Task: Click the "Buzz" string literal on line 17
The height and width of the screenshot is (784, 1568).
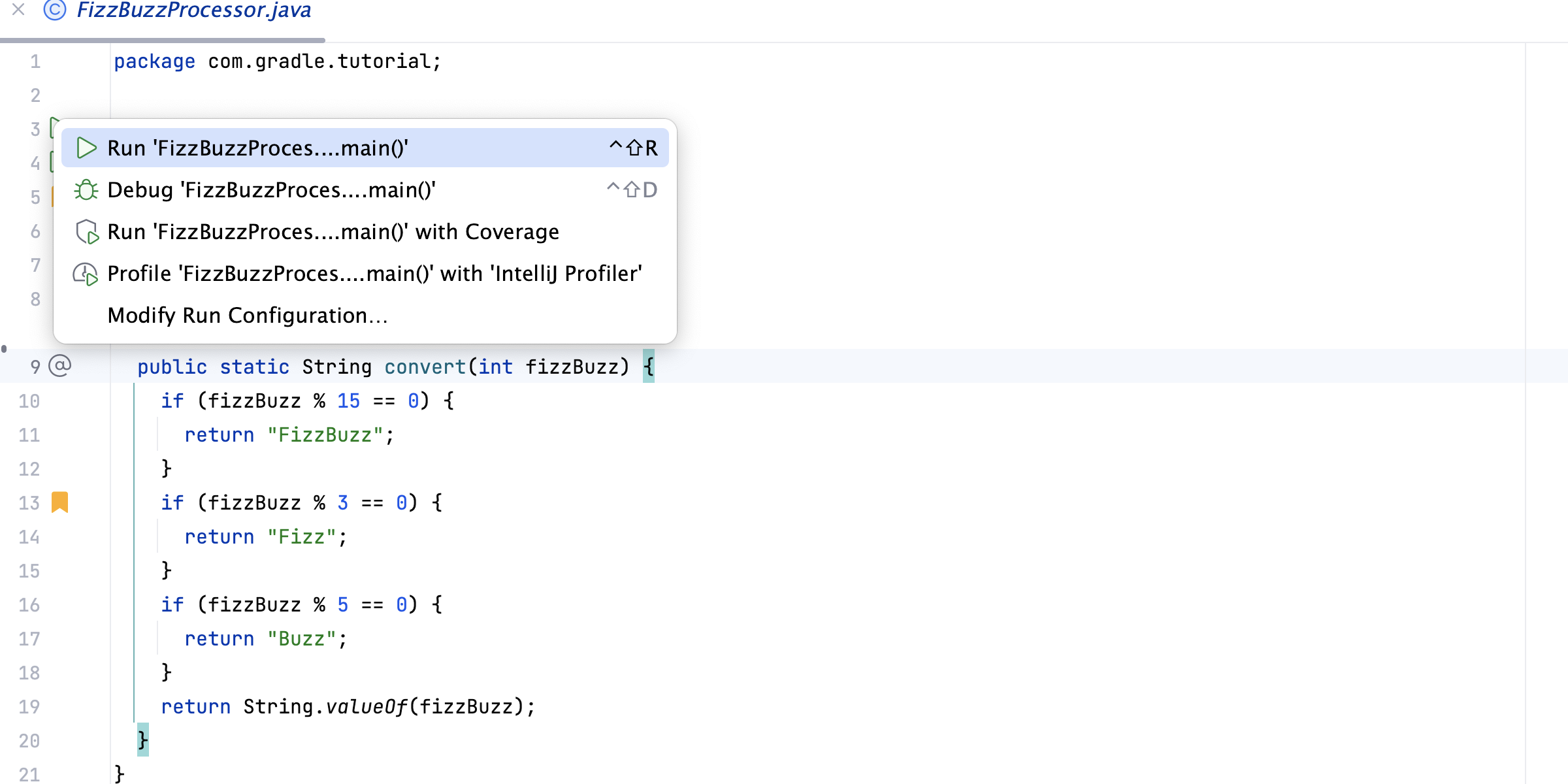Action: pos(301,639)
